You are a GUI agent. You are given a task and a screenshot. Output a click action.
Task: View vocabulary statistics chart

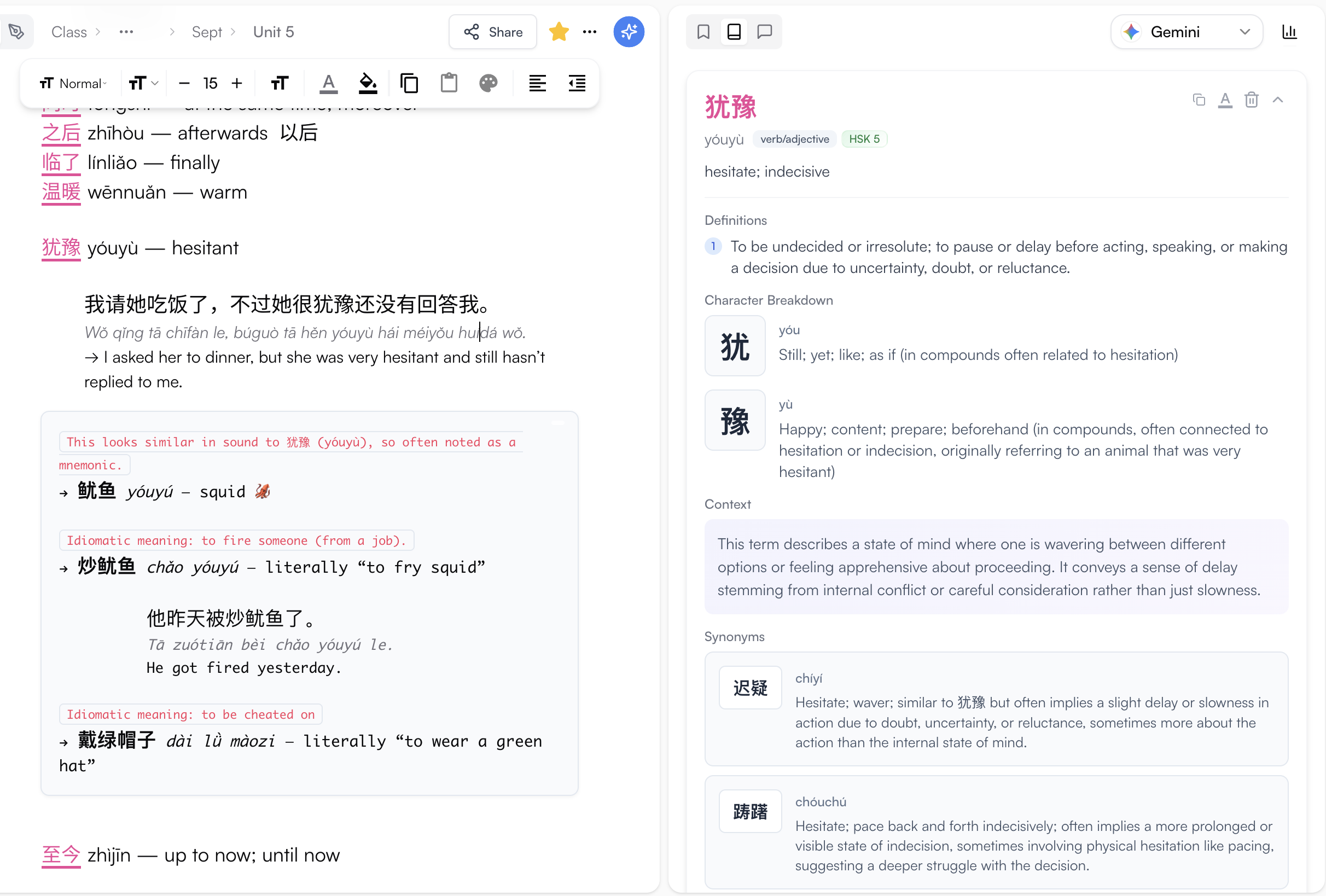click(x=1289, y=31)
